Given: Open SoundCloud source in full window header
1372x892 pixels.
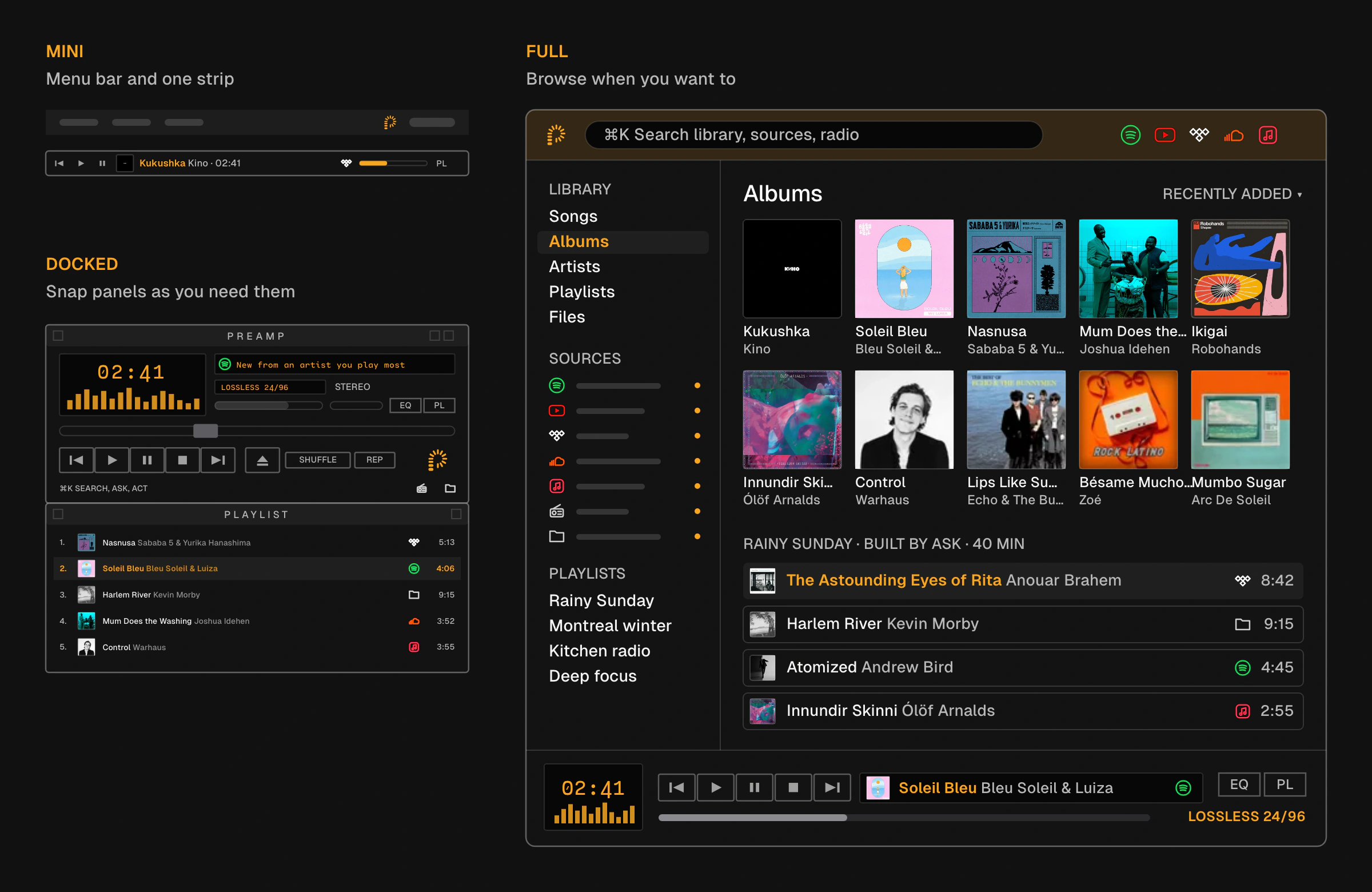Looking at the screenshot, I should (1233, 136).
